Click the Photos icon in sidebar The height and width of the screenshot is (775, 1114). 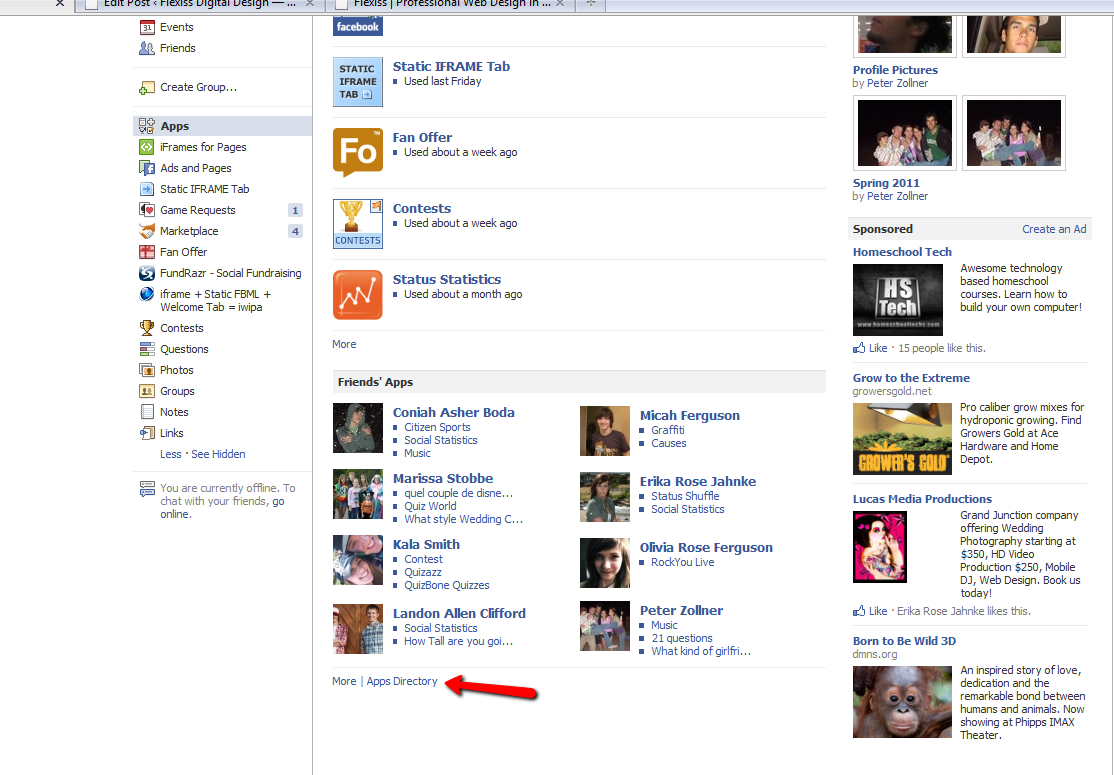click(x=147, y=370)
